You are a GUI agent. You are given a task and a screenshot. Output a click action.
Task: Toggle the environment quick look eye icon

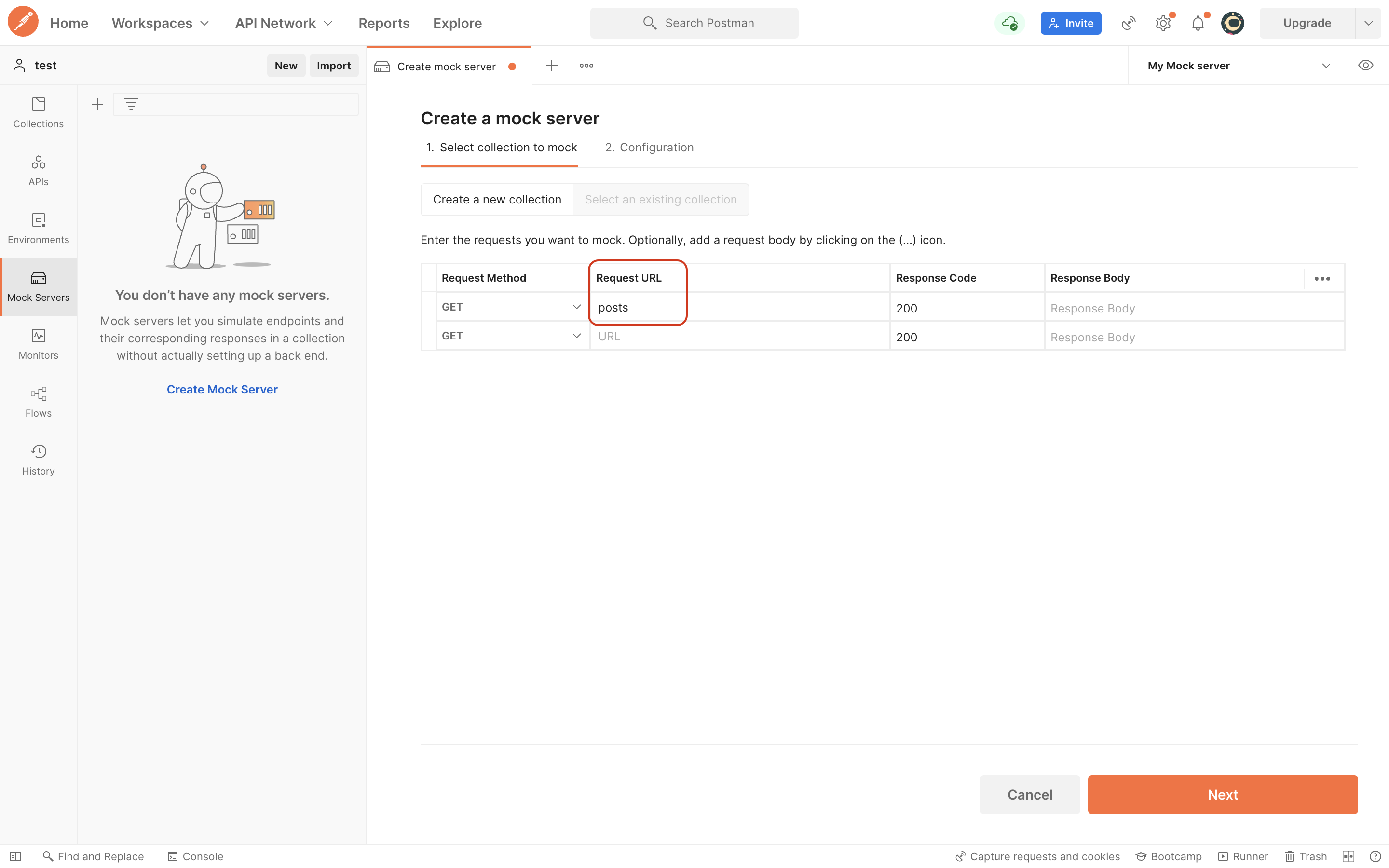click(x=1365, y=66)
